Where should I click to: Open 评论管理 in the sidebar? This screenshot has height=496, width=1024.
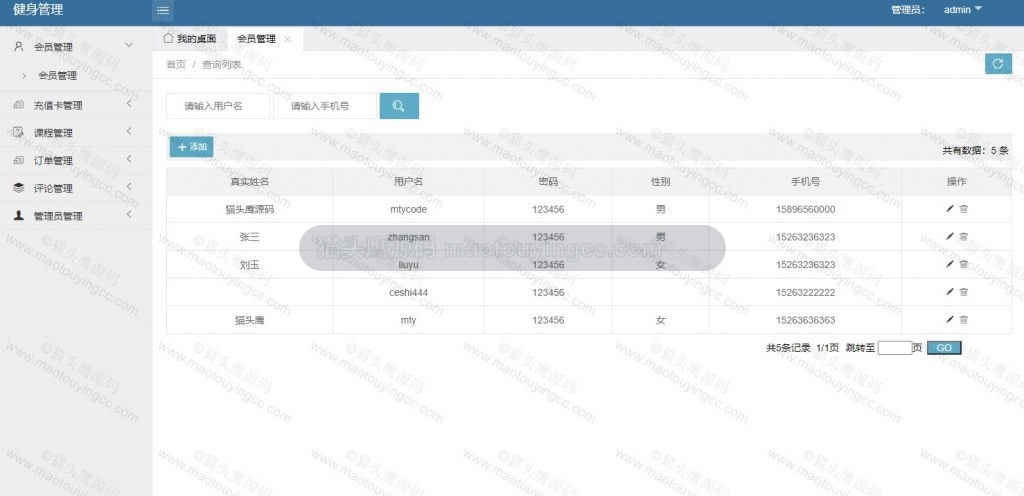pyautogui.click(x=54, y=189)
